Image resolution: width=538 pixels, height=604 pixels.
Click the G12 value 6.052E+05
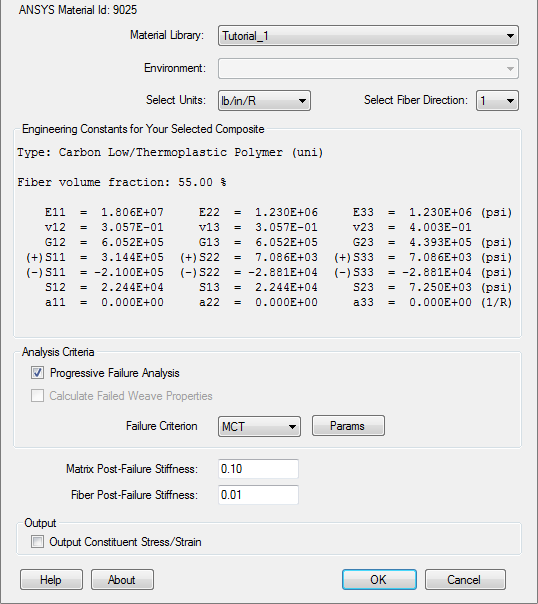[x=132, y=242]
